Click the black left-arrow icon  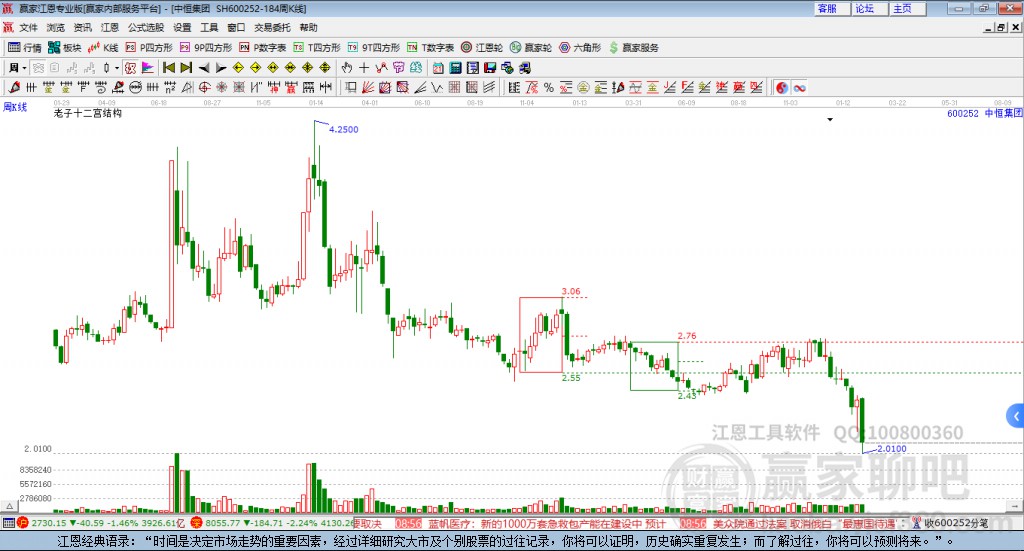click(x=204, y=68)
